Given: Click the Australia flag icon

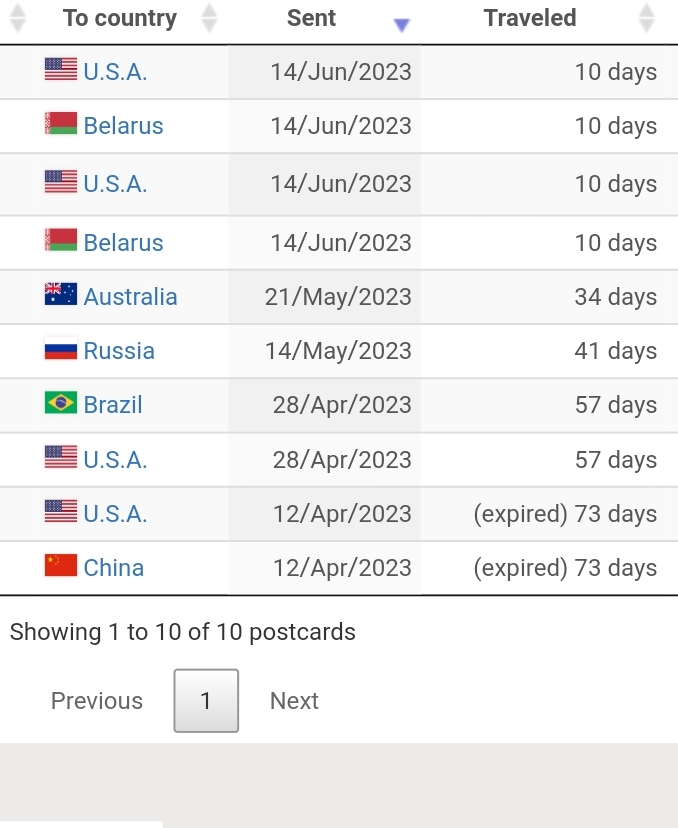Looking at the screenshot, I should pos(61,295).
